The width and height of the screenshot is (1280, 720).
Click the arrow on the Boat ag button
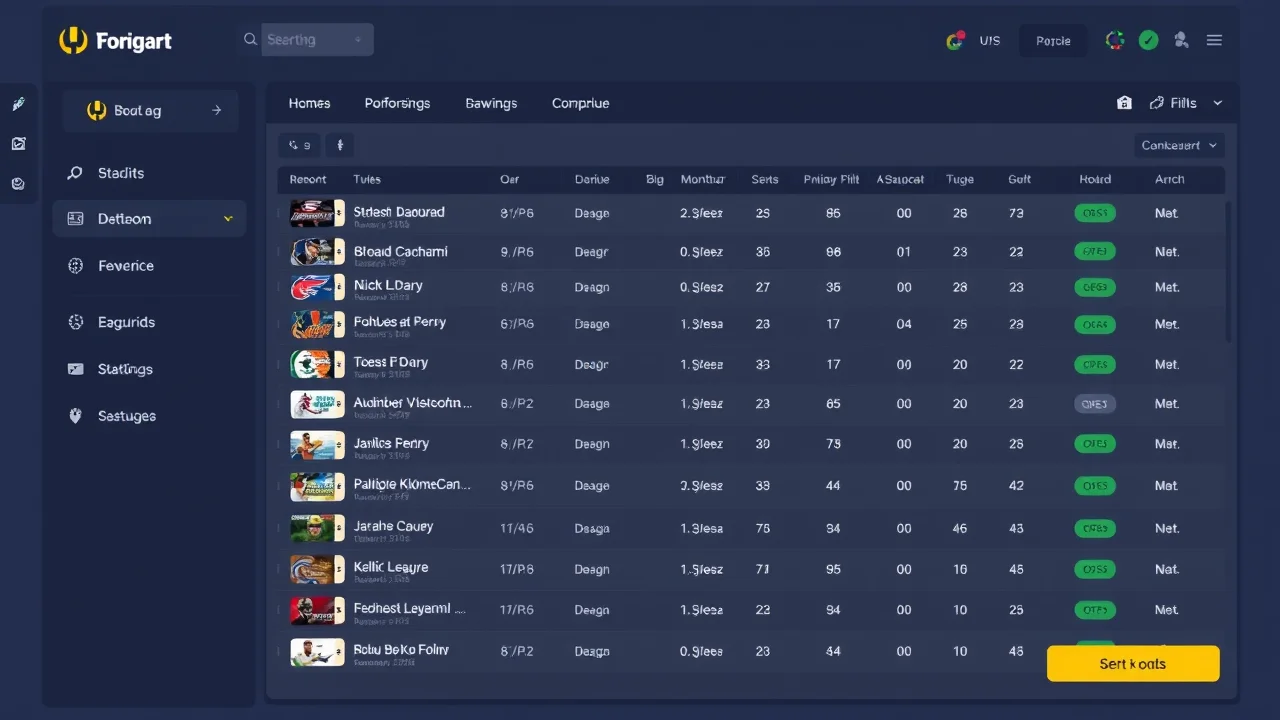[x=216, y=111]
